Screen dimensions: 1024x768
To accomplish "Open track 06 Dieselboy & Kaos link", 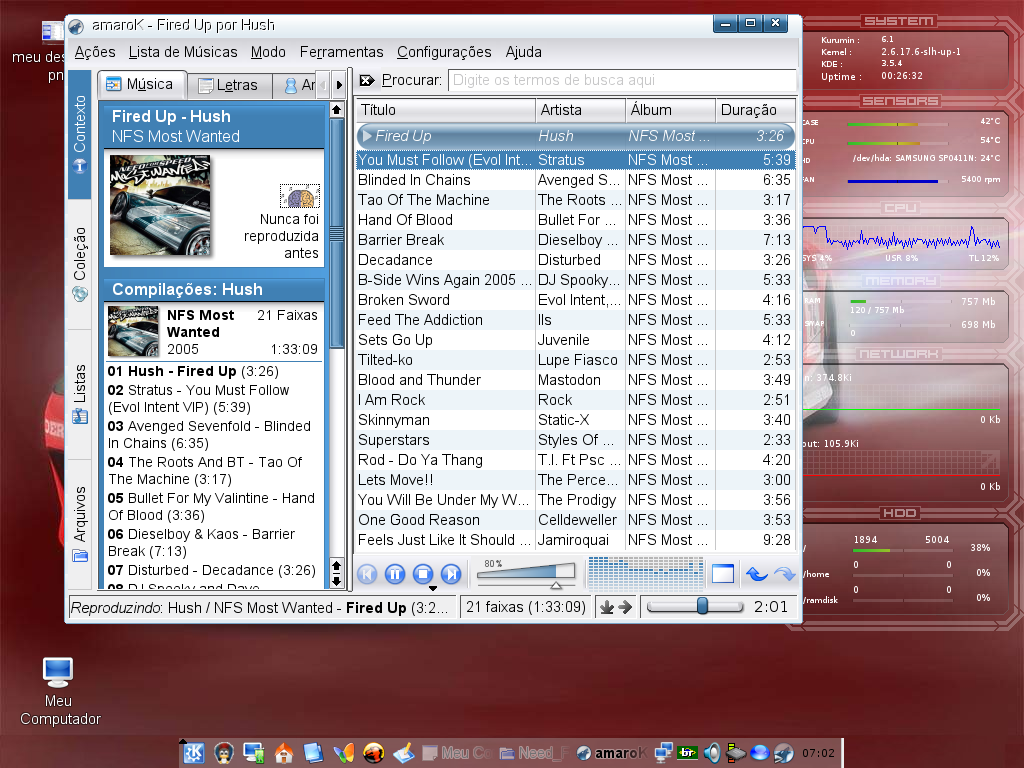I will [201, 542].
